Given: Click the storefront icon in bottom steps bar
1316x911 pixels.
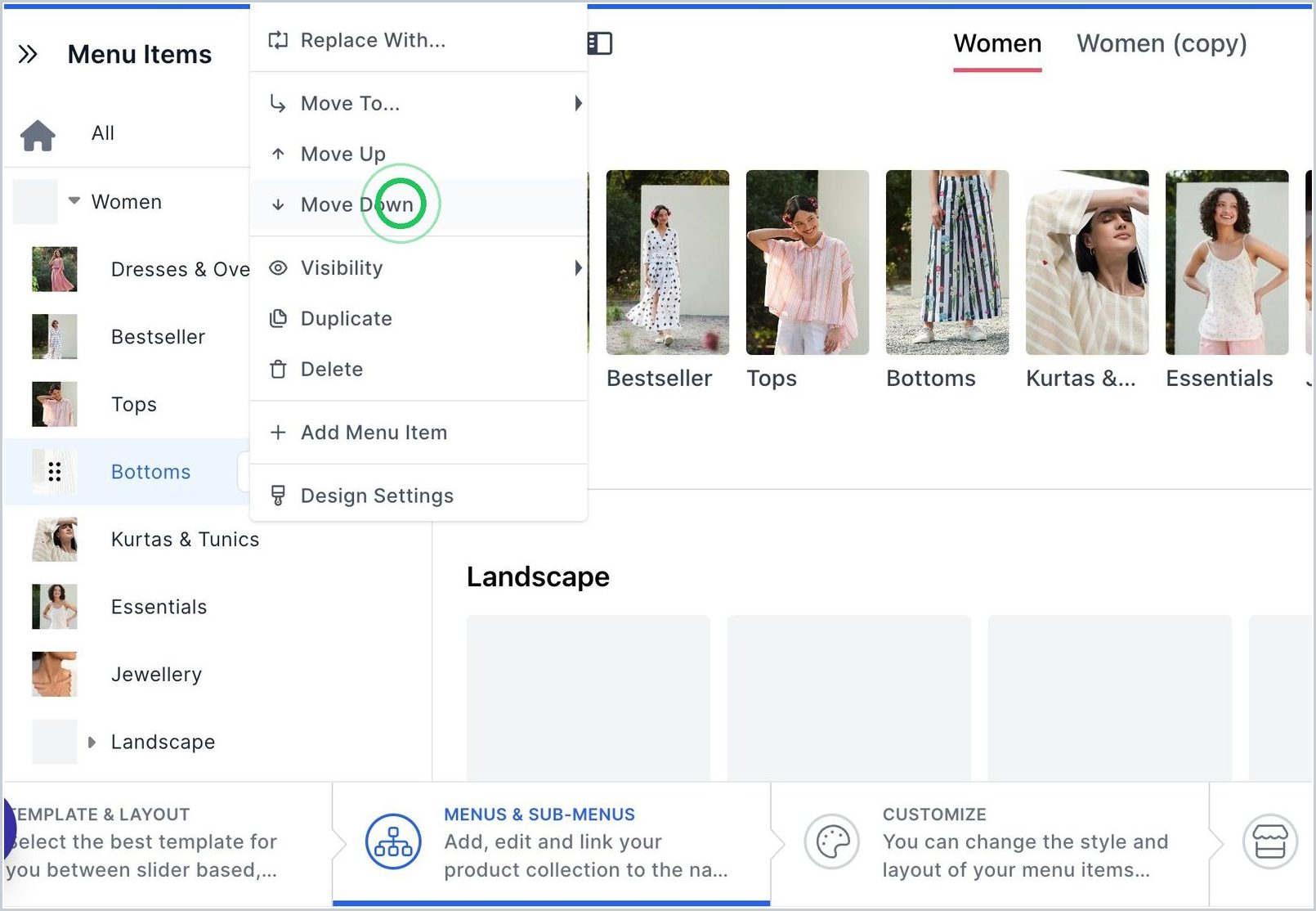Looking at the screenshot, I should coord(1270,841).
